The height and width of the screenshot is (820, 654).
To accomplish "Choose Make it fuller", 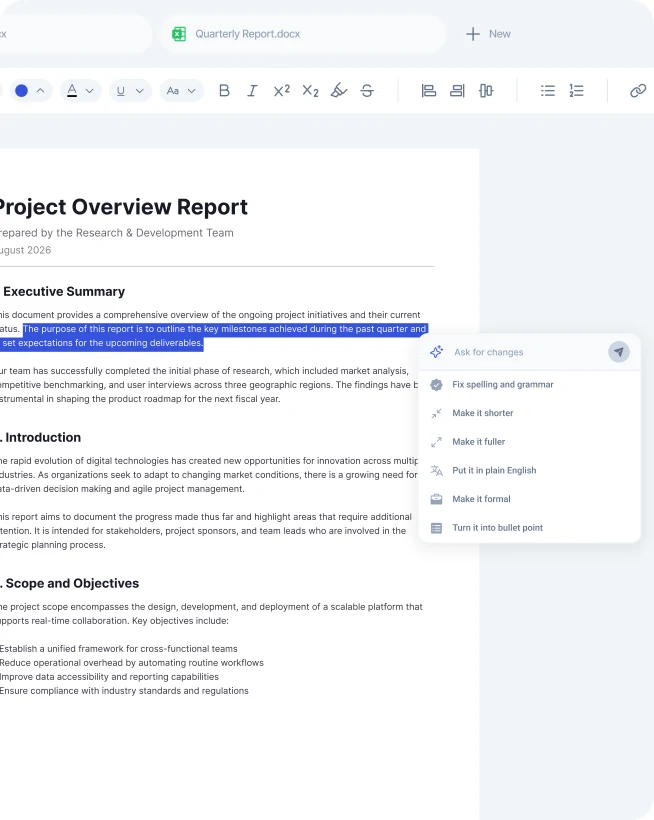I will click(530, 442).
